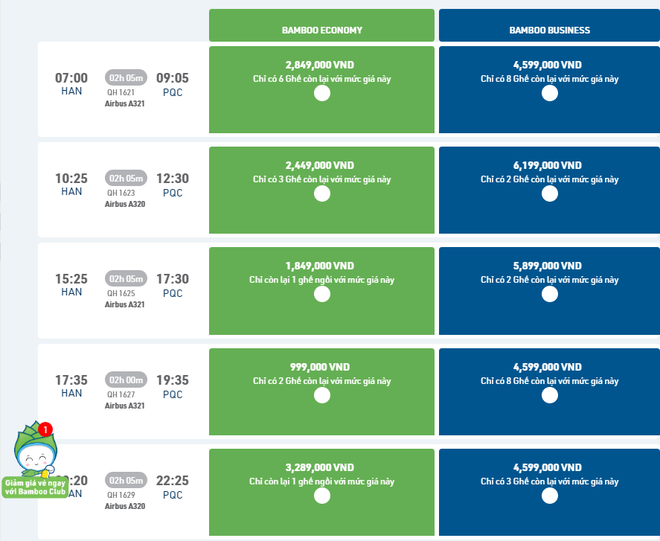The width and height of the screenshot is (660, 541).
Task: Select Business fare 6,199,000 VND for 10:25 flight
Action: [549, 195]
